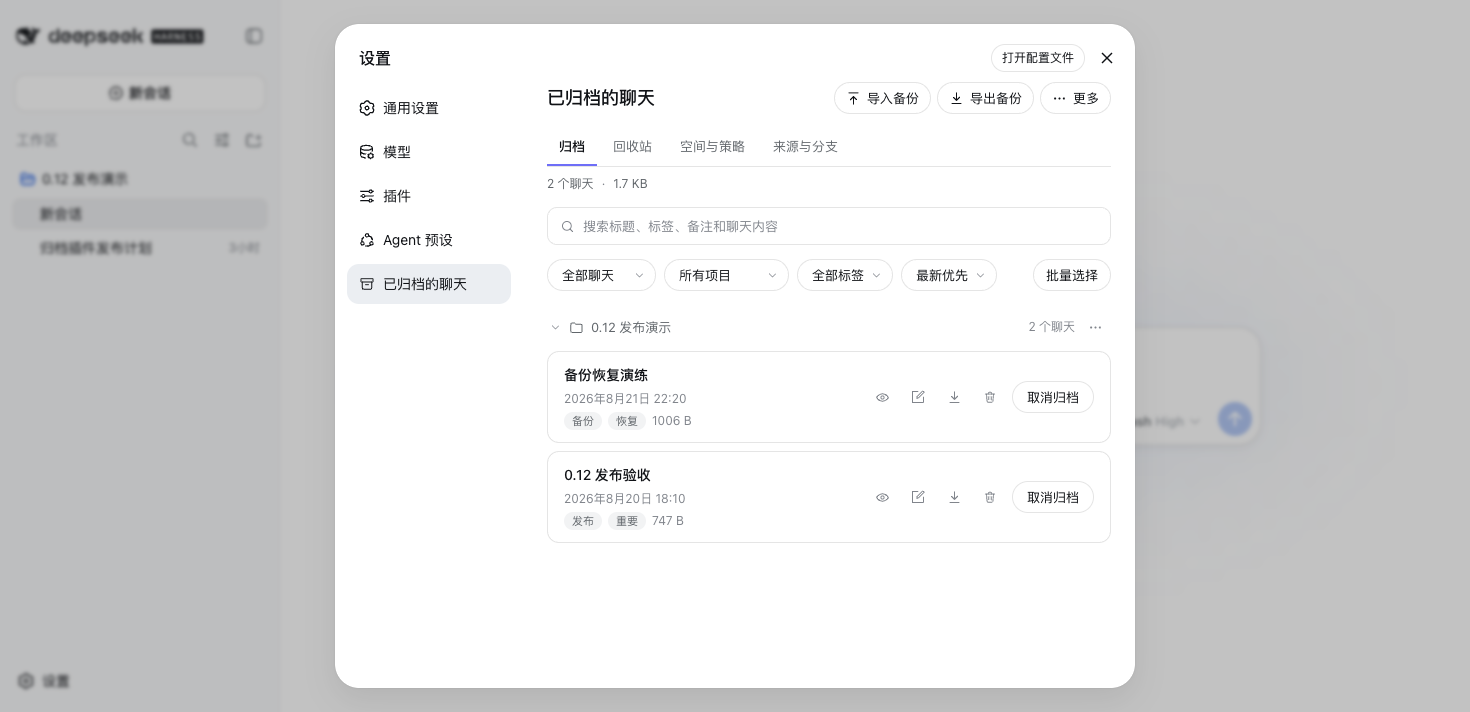Click the new folder icon in the workspace header
1470x712 pixels.
pos(254,140)
